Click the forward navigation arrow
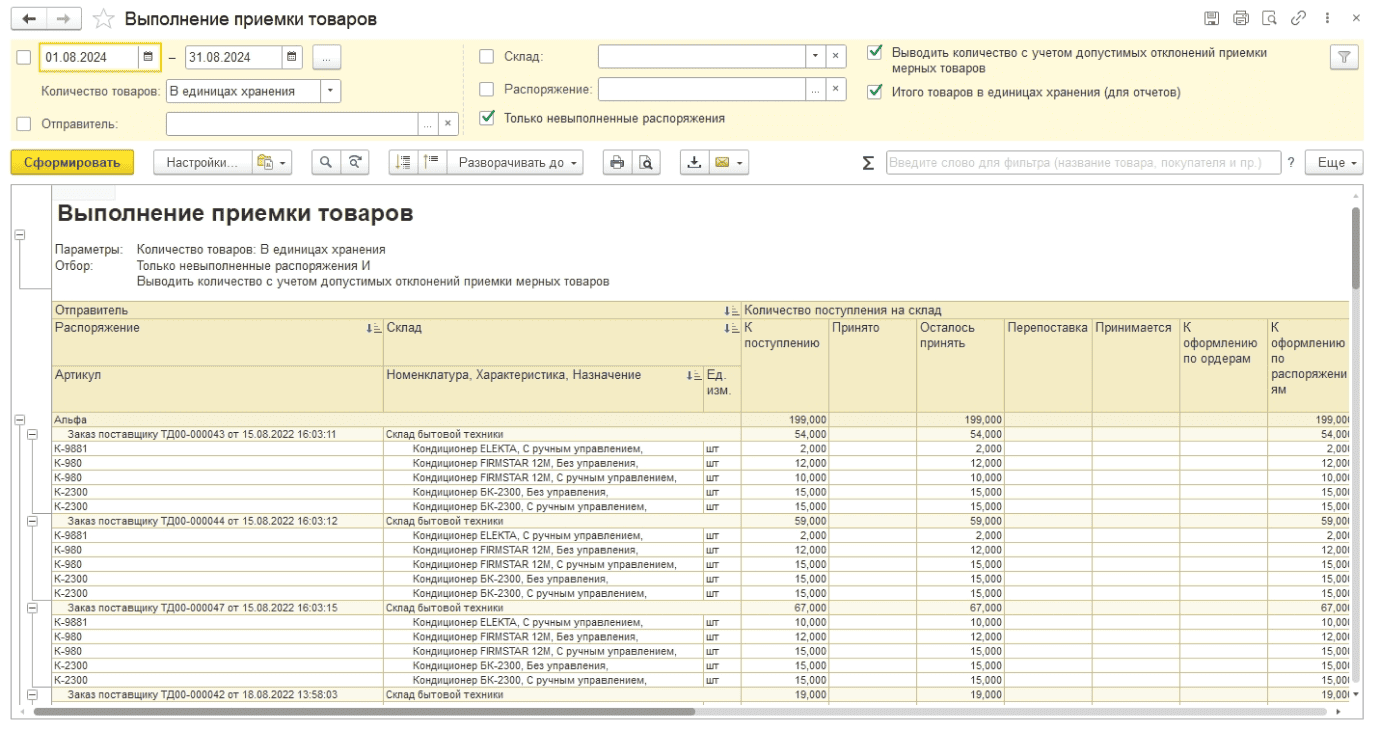The height and width of the screenshot is (731, 1380). (x=62, y=19)
